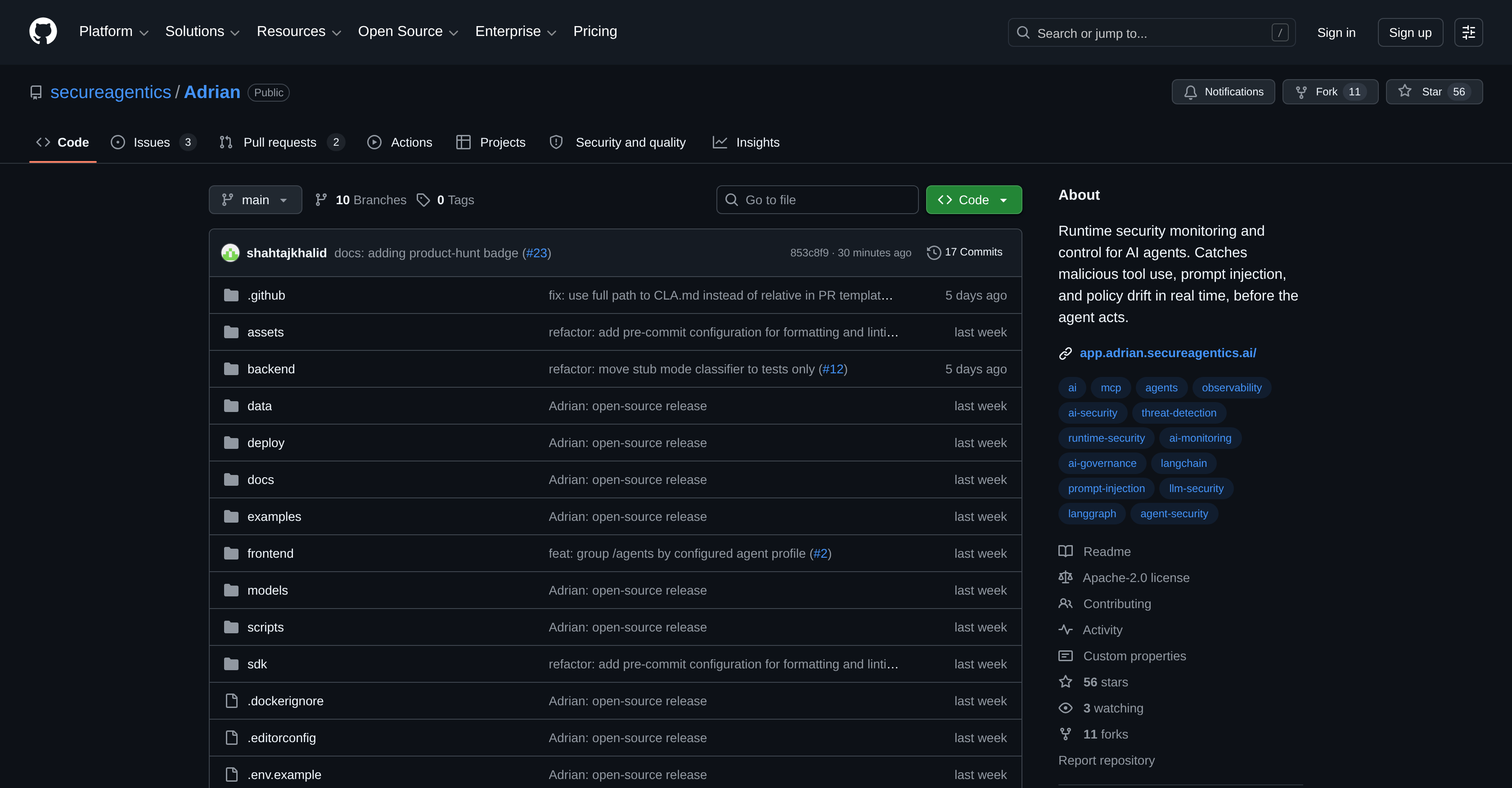Click the prompt-injection topic tag
The image size is (1512, 788).
coord(1106,489)
